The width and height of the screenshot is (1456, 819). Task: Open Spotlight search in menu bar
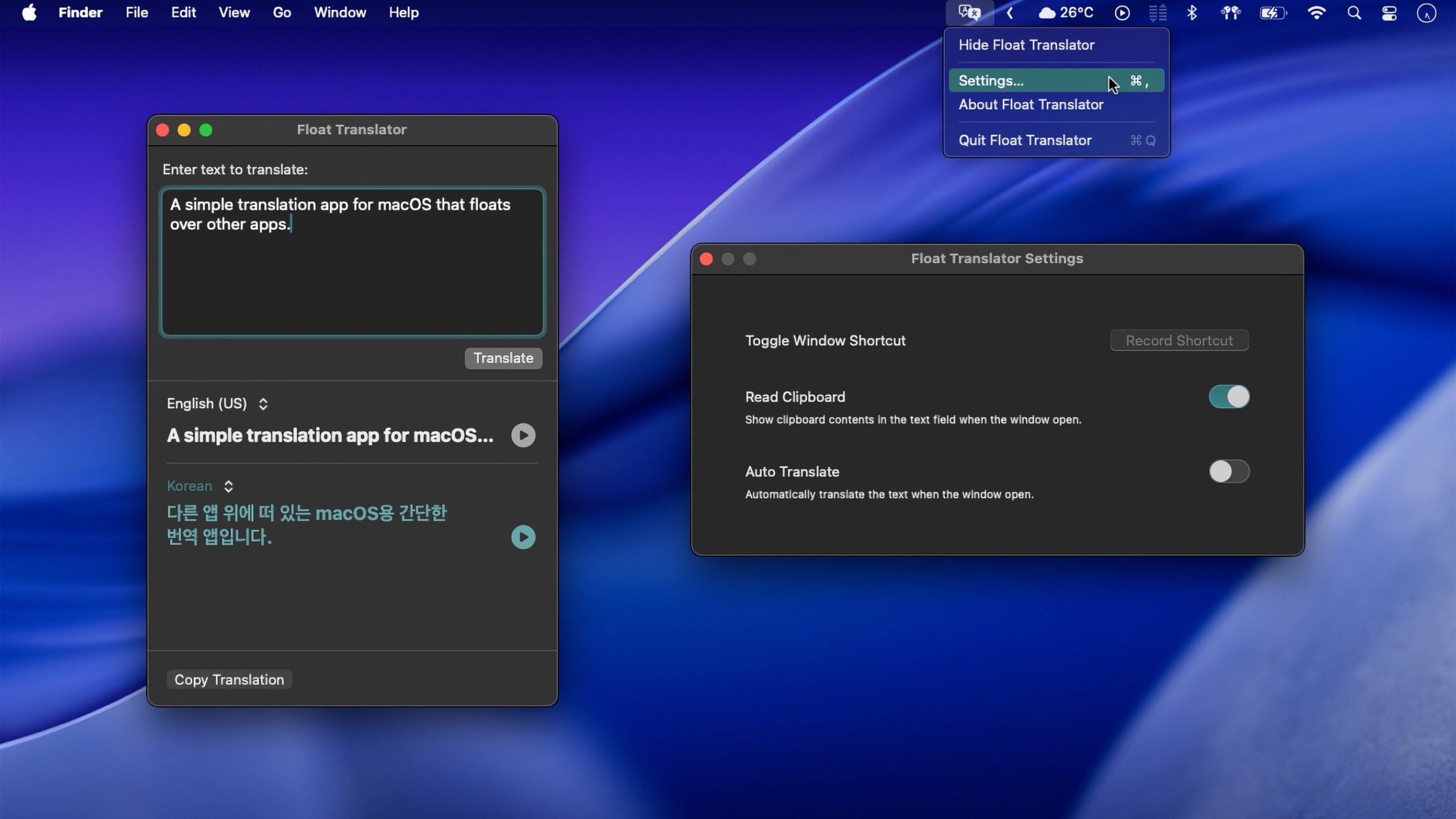tap(1354, 13)
